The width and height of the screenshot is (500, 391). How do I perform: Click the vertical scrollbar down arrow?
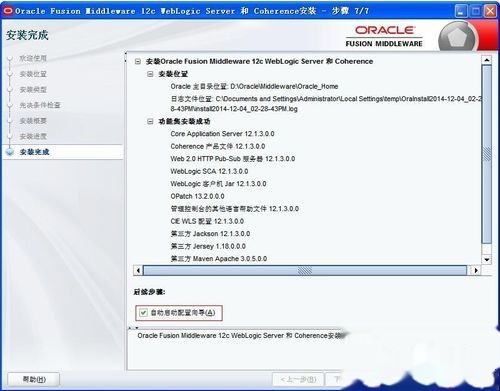[x=487, y=259]
